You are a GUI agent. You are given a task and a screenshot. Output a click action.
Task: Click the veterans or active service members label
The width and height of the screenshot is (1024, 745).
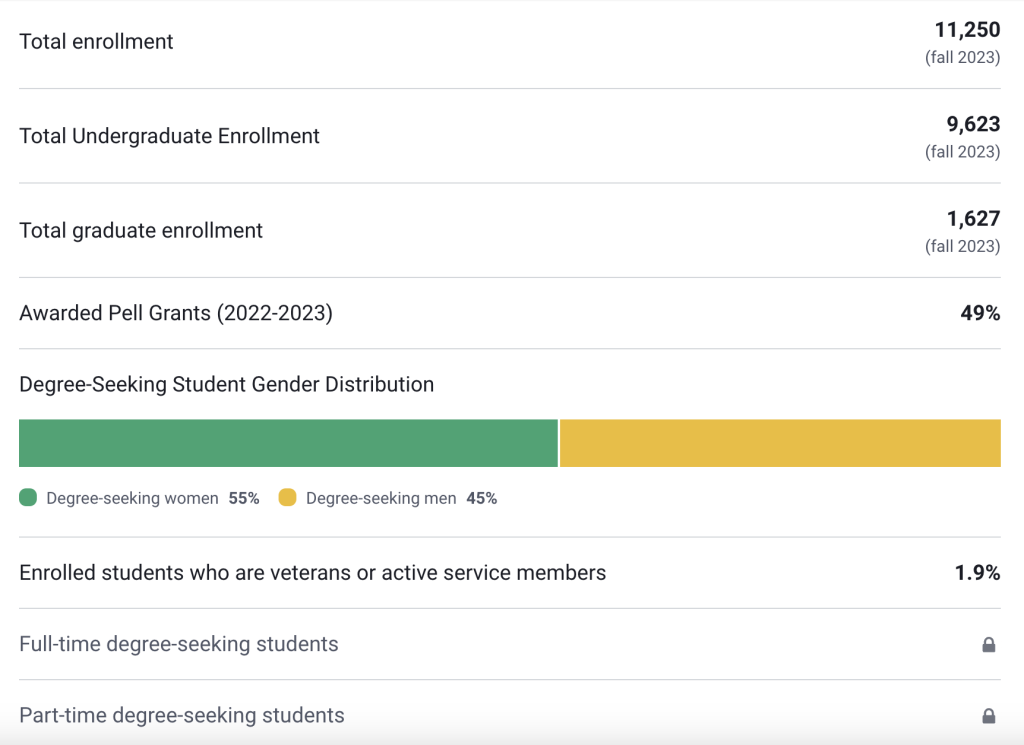click(312, 573)
